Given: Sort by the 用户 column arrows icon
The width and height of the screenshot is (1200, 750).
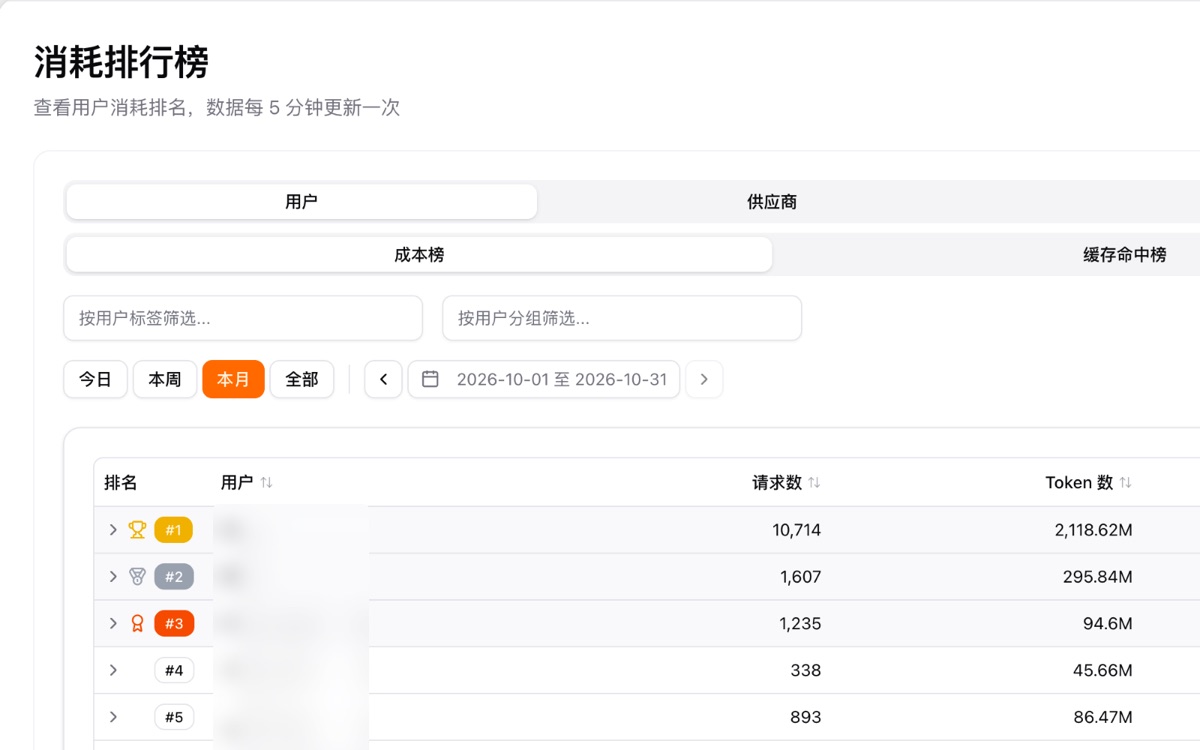Looking at the screenshot, I should click(266, 483).
